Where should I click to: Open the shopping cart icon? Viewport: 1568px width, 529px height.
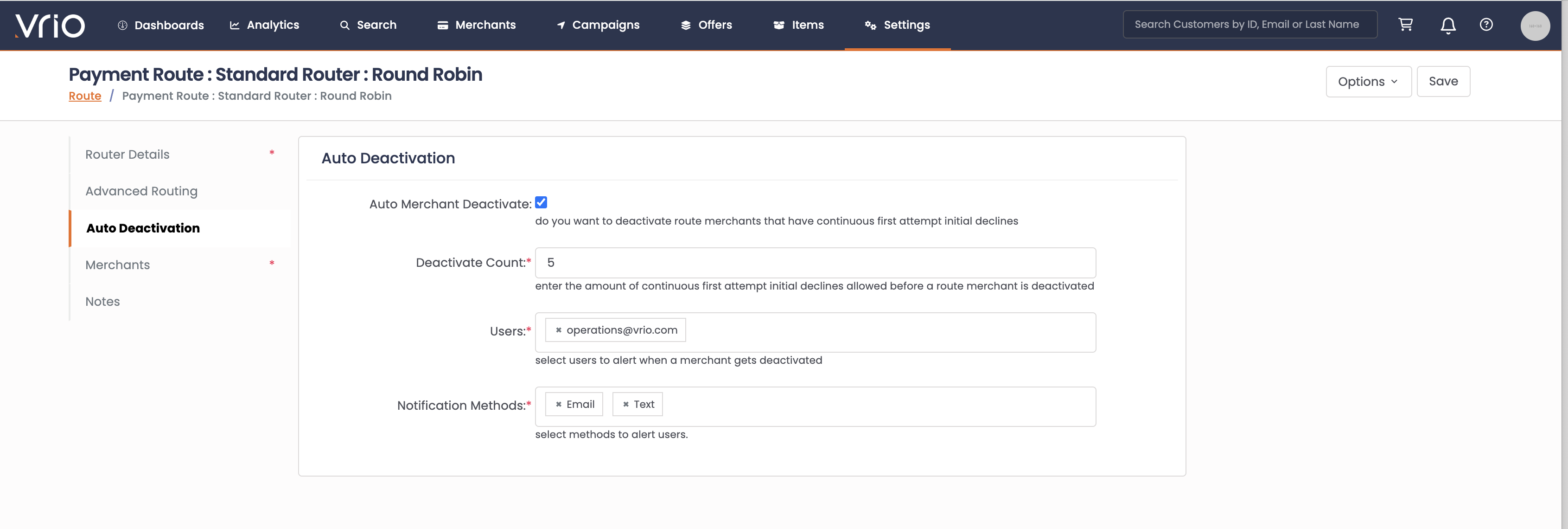[x=1405, y=25]
